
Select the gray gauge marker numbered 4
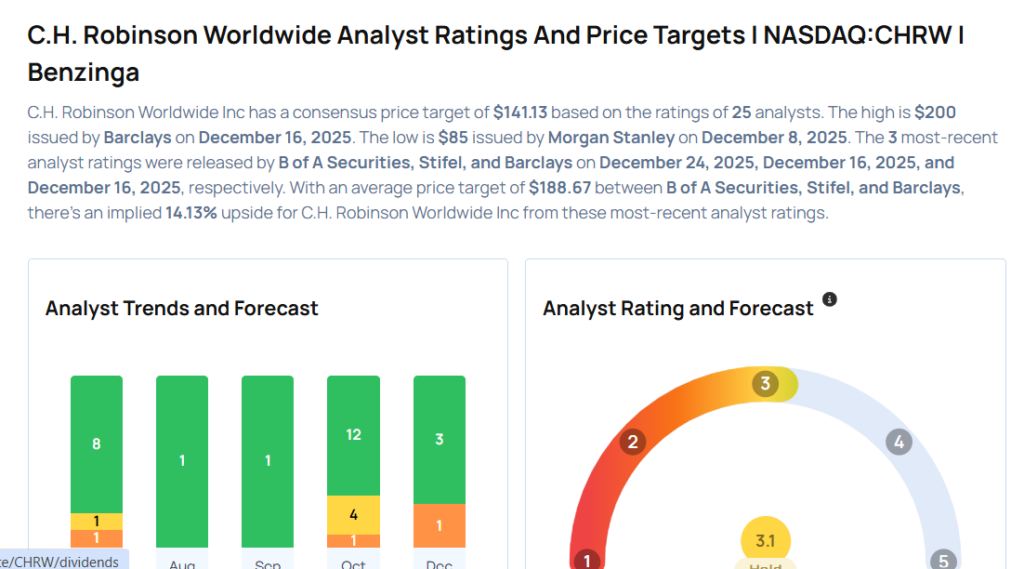tap(899, 442)
